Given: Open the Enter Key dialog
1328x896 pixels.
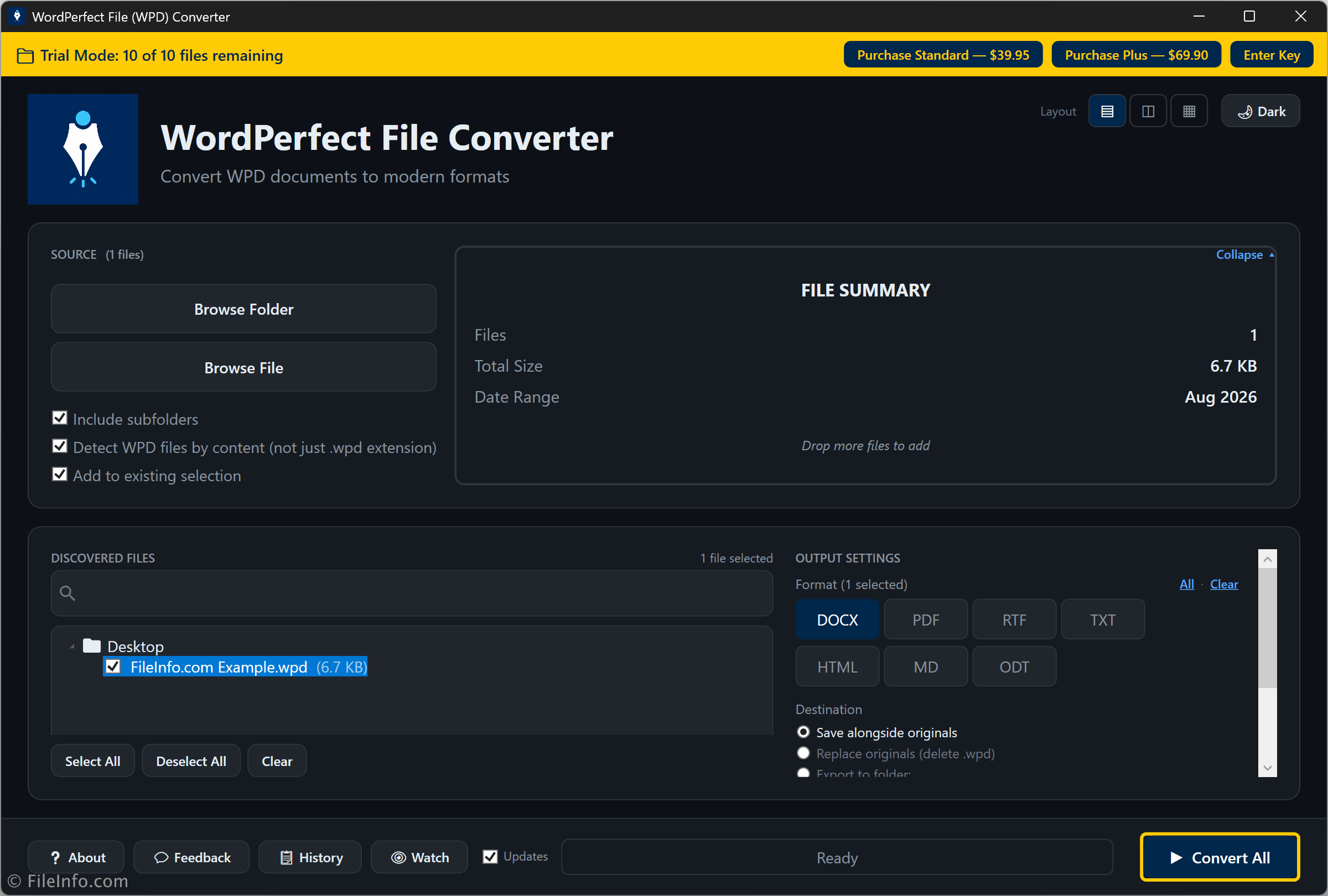Looking at the screenshot, I should click(x=1272, y=55).
